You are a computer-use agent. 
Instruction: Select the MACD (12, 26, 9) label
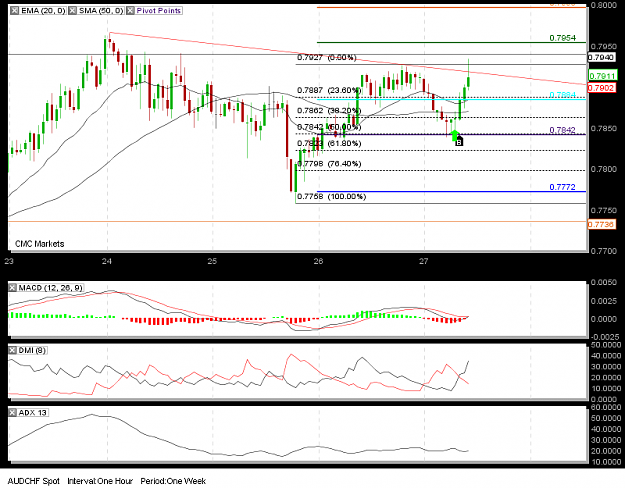pos(51,287)
